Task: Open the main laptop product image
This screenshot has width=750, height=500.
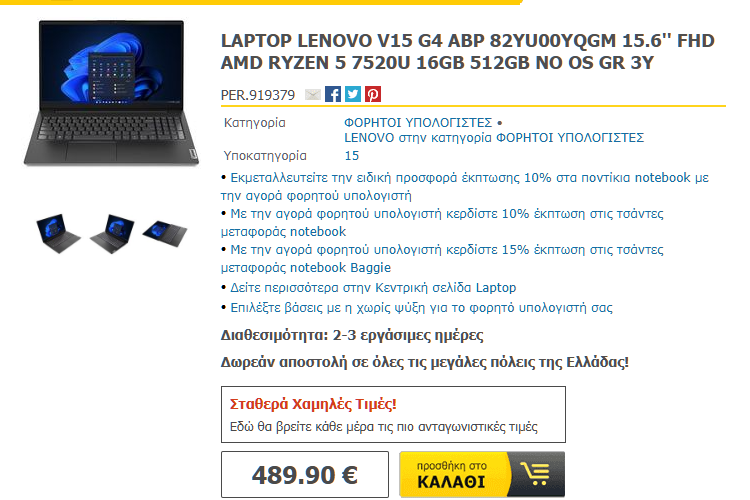Action: (x=111, y=94)
